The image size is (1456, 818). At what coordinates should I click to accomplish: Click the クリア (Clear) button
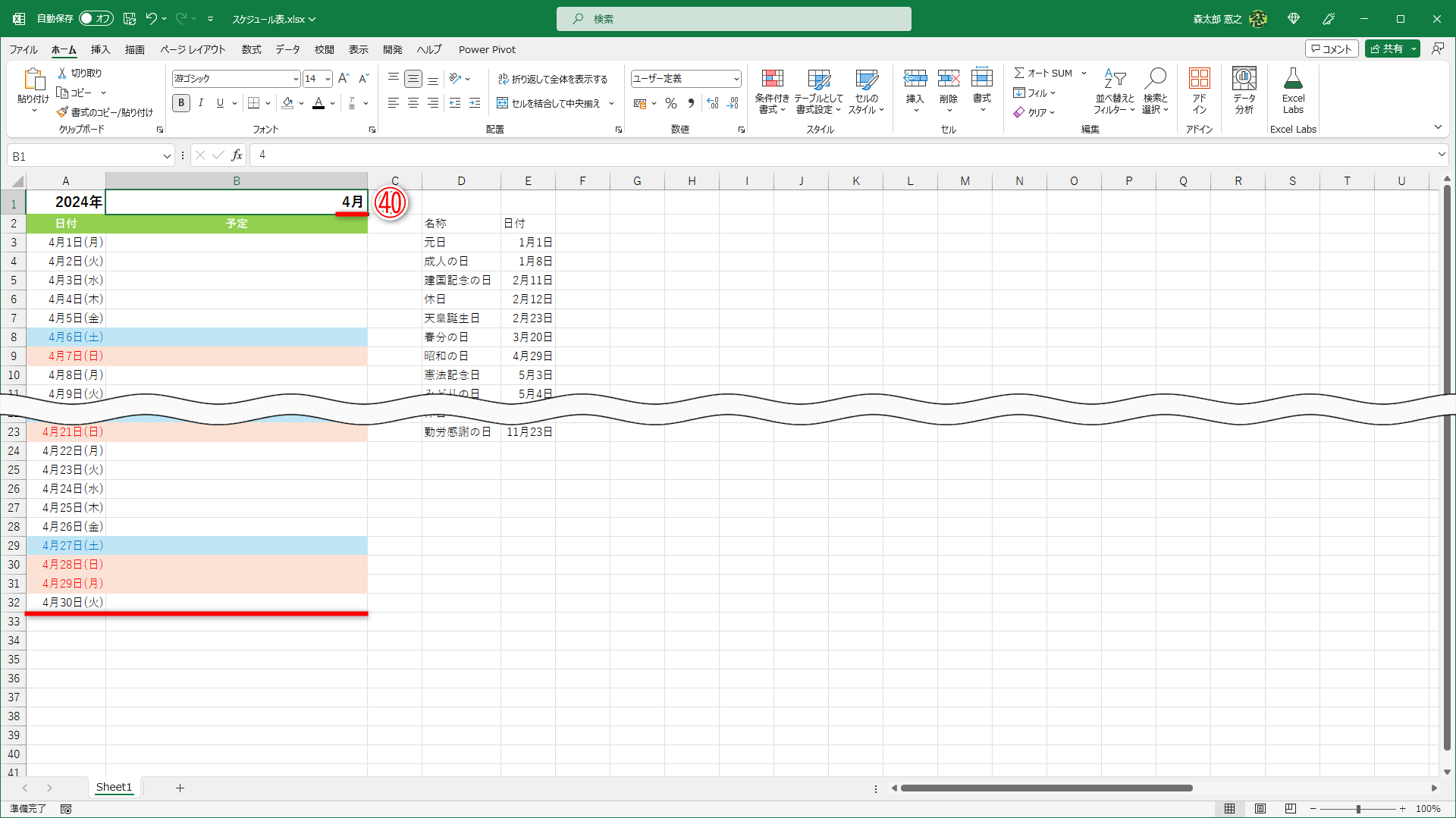(x=1034, y=112)
